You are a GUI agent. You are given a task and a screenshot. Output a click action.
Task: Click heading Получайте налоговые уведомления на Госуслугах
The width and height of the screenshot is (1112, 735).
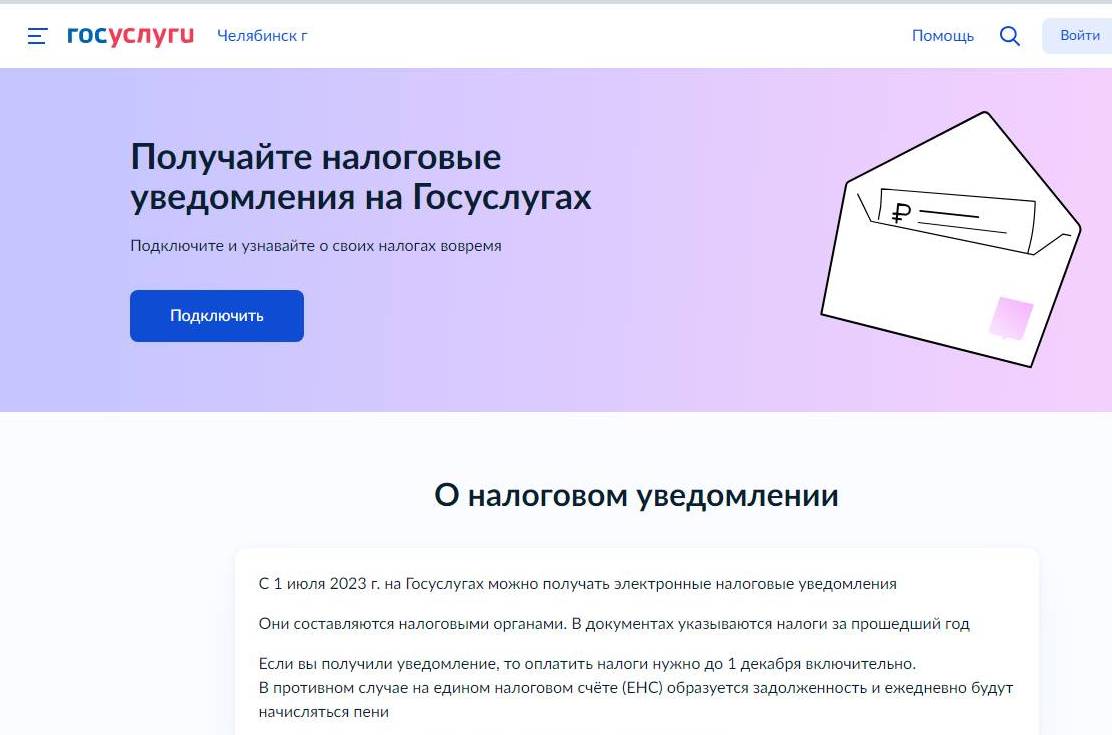point(360,177)
